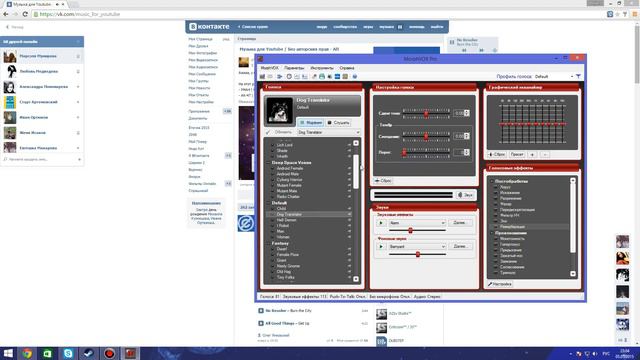The image size is (640, 360).
Task: Click the voice list scroll-down arrow
Action: click(356, 279)
